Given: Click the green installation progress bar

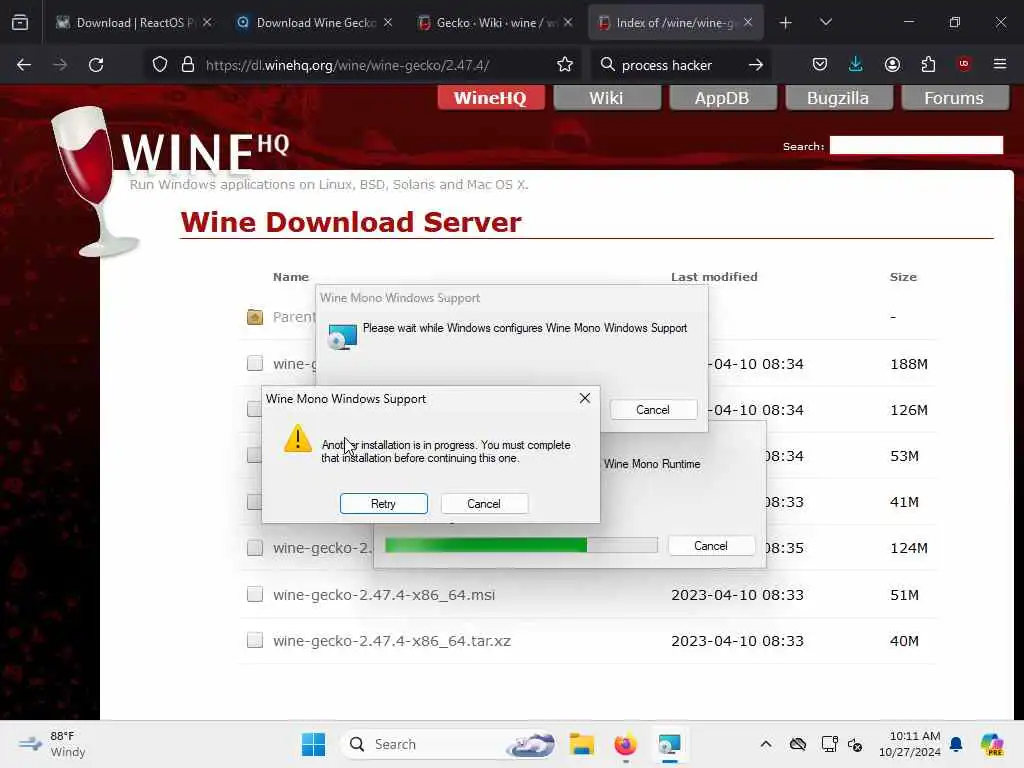Looking at the screenshot, I should (521, 545).
